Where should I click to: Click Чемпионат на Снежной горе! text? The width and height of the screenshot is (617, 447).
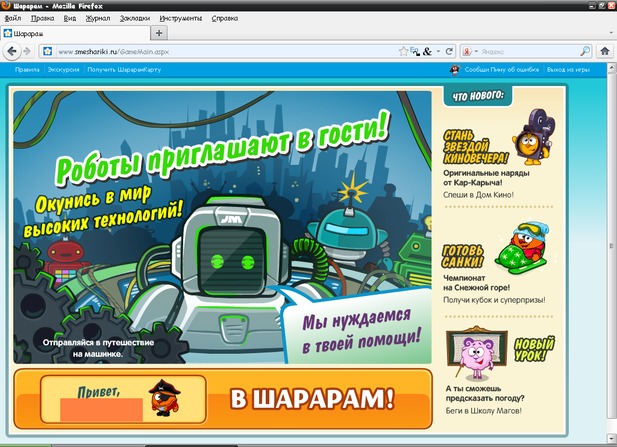pos(477,283)
